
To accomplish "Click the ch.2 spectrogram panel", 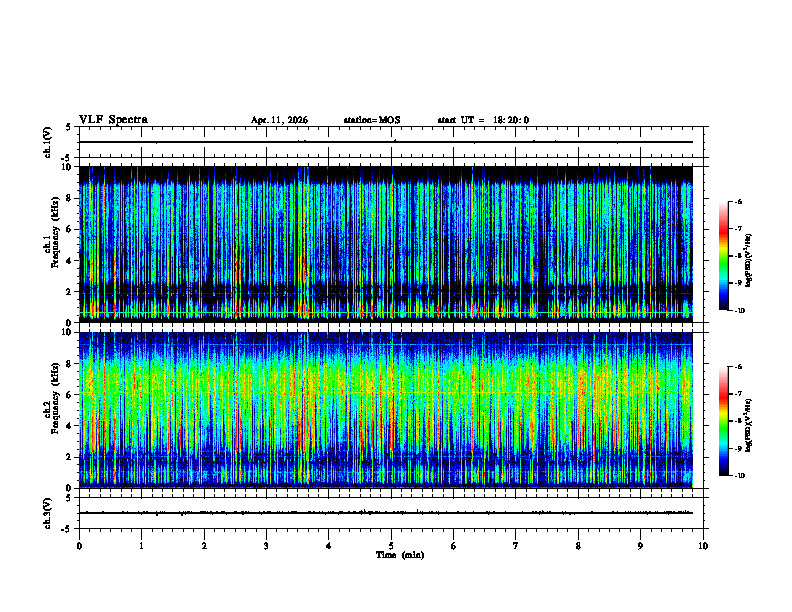I will tap(386, 410).
